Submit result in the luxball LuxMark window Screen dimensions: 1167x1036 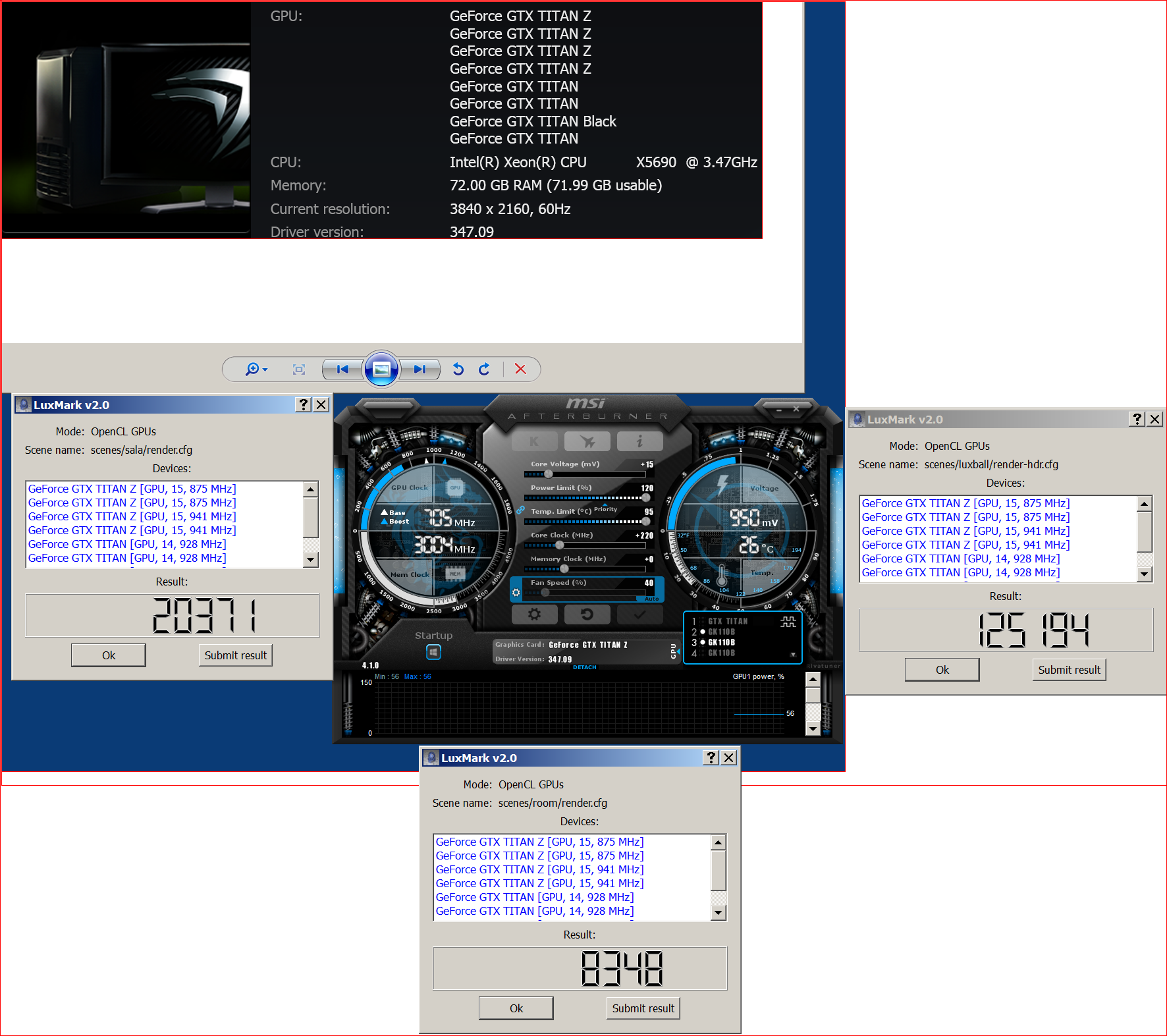1070,670
